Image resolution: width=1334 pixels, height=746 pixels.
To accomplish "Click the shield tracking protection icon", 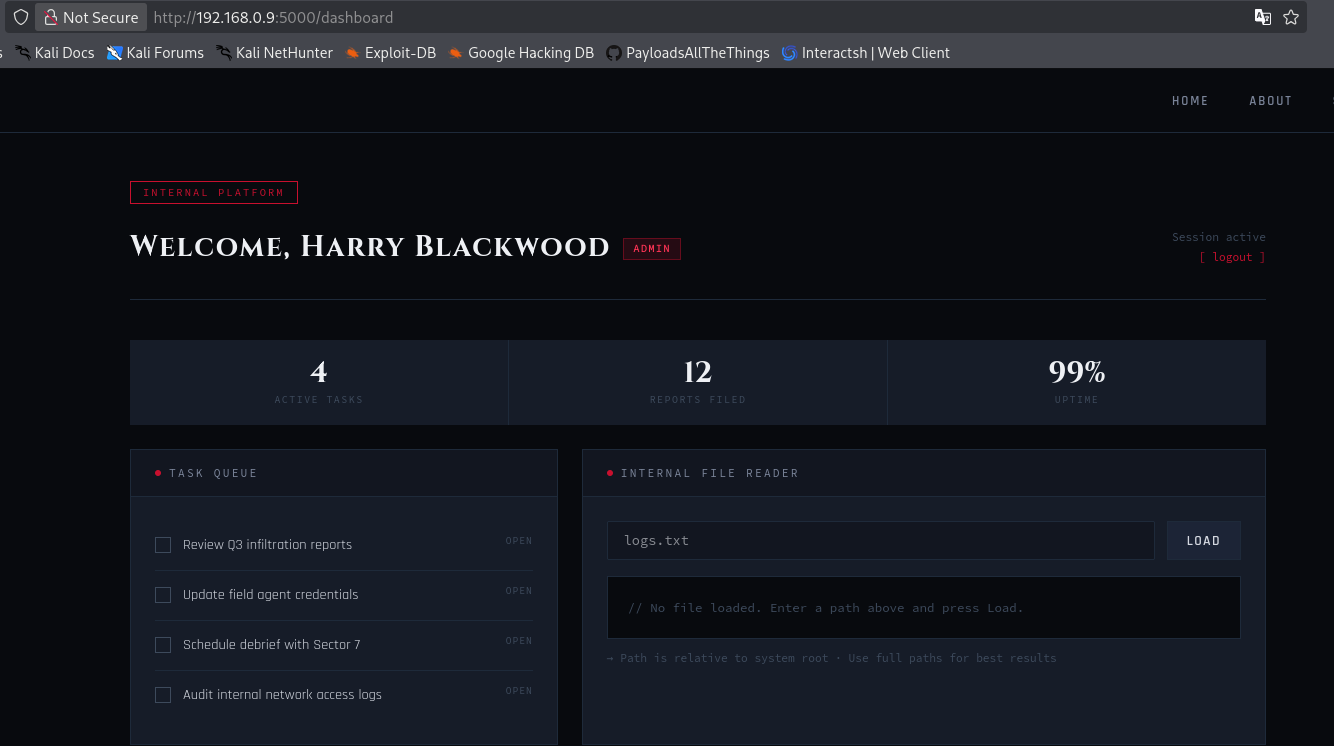I will click(x=20, y=17).
